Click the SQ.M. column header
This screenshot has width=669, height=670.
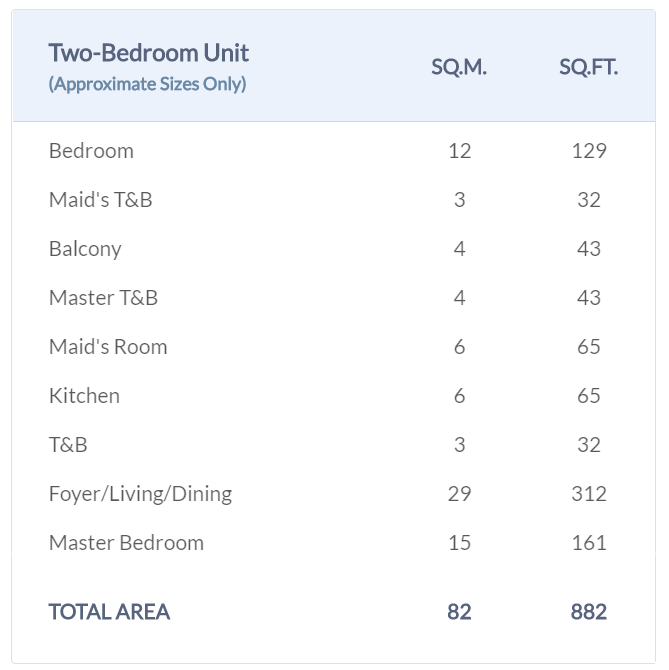coord(459,68)
